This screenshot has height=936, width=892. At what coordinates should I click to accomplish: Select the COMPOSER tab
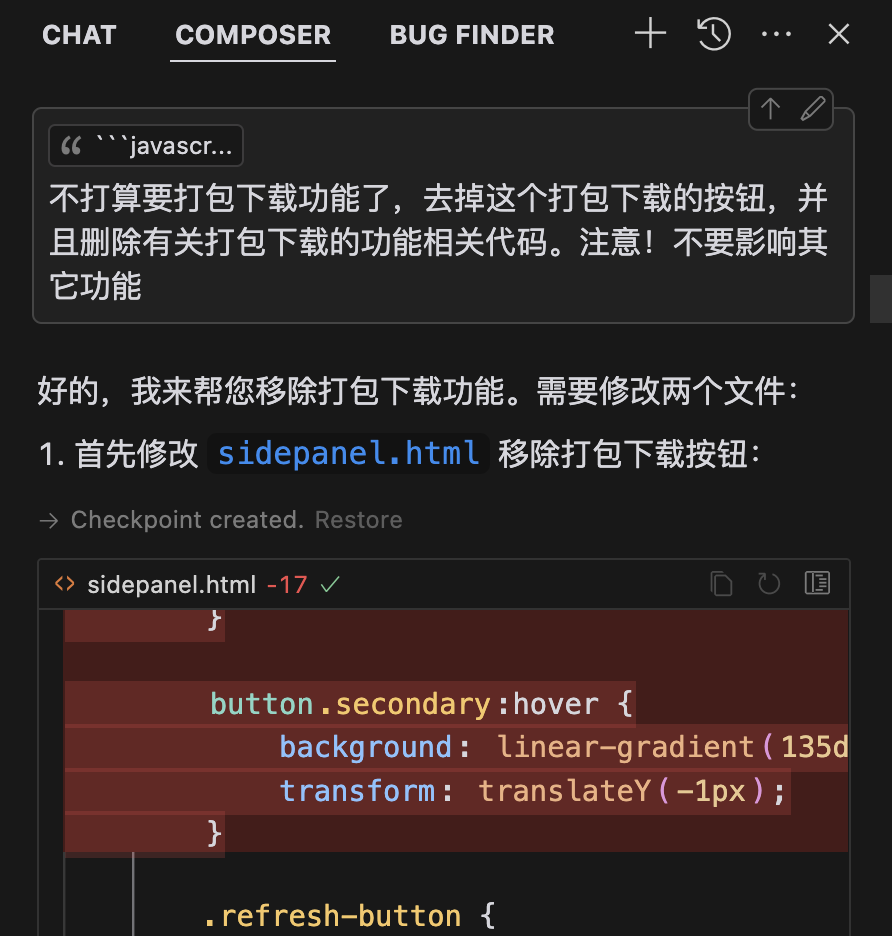(x=253, y=35)
